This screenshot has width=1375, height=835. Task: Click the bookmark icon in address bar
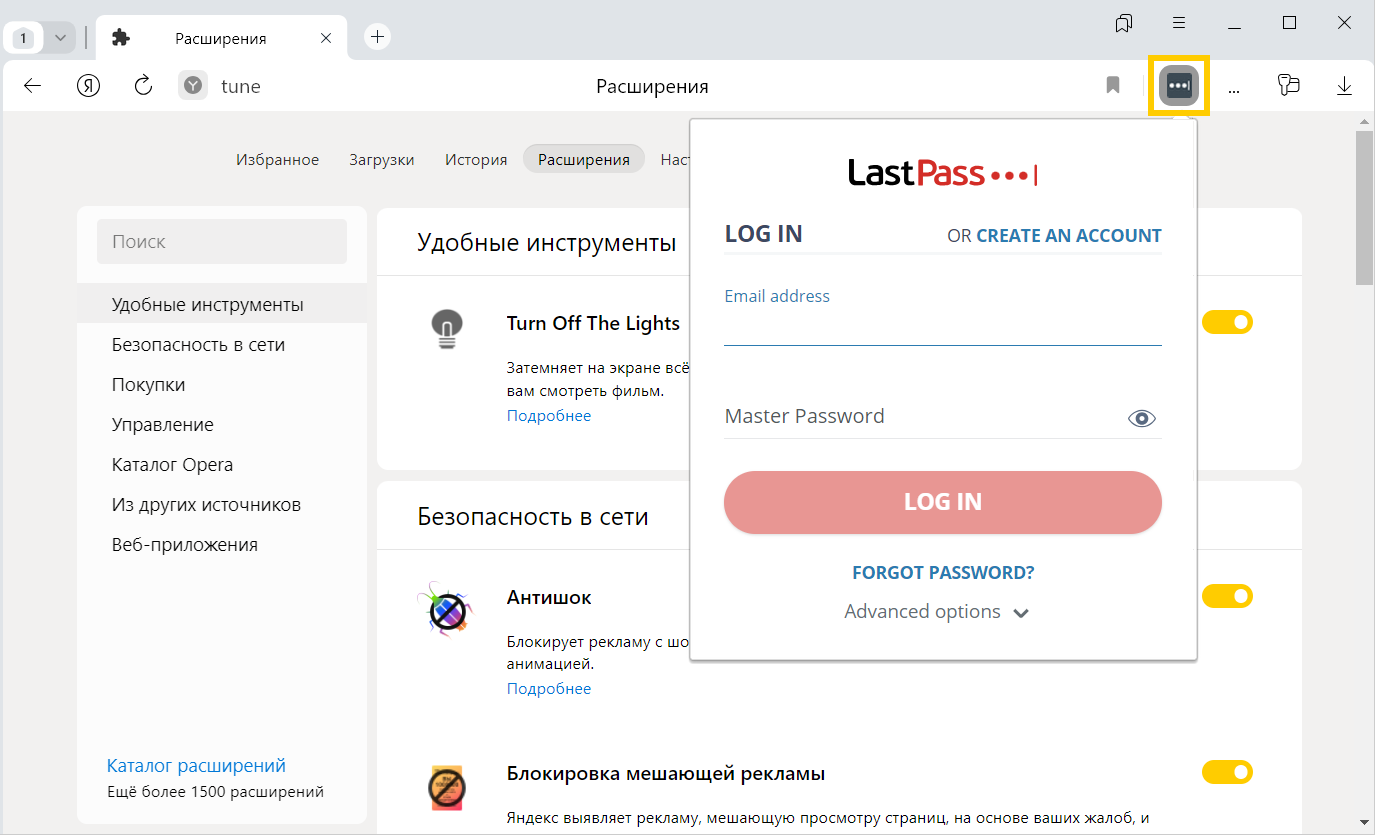click(x=1113, y=86)
